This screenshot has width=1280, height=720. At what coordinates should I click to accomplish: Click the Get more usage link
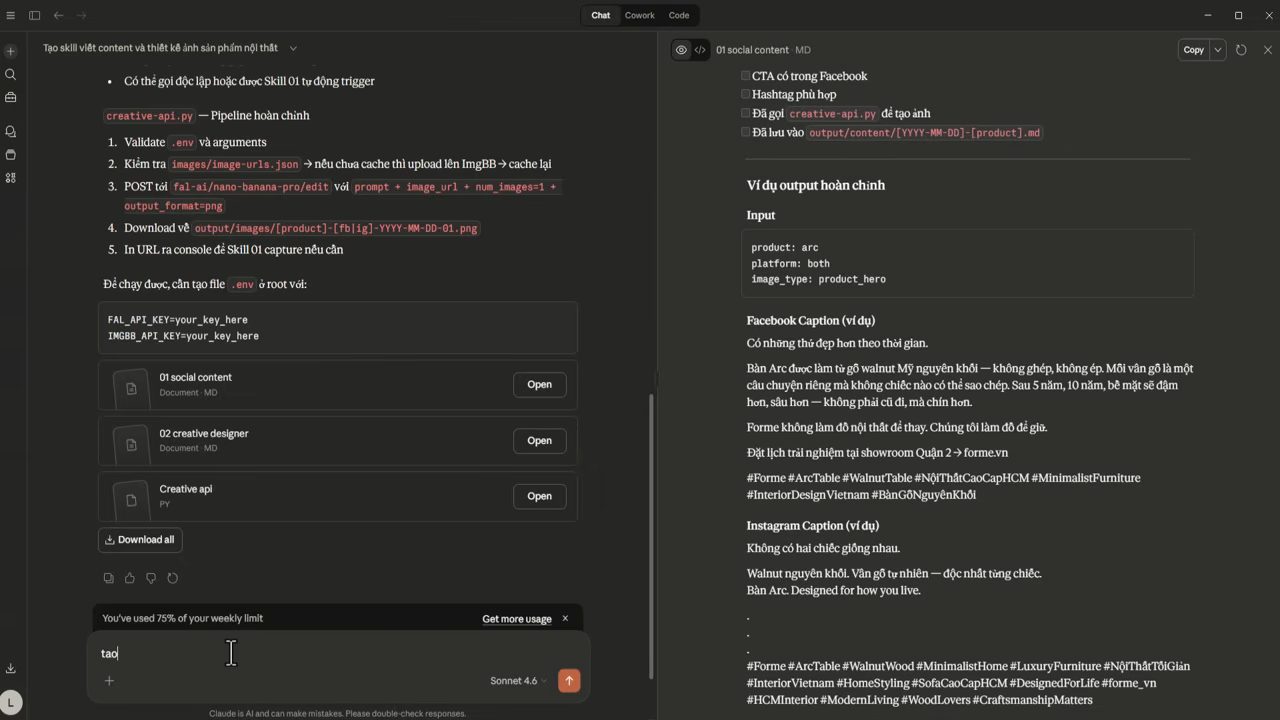517,619
